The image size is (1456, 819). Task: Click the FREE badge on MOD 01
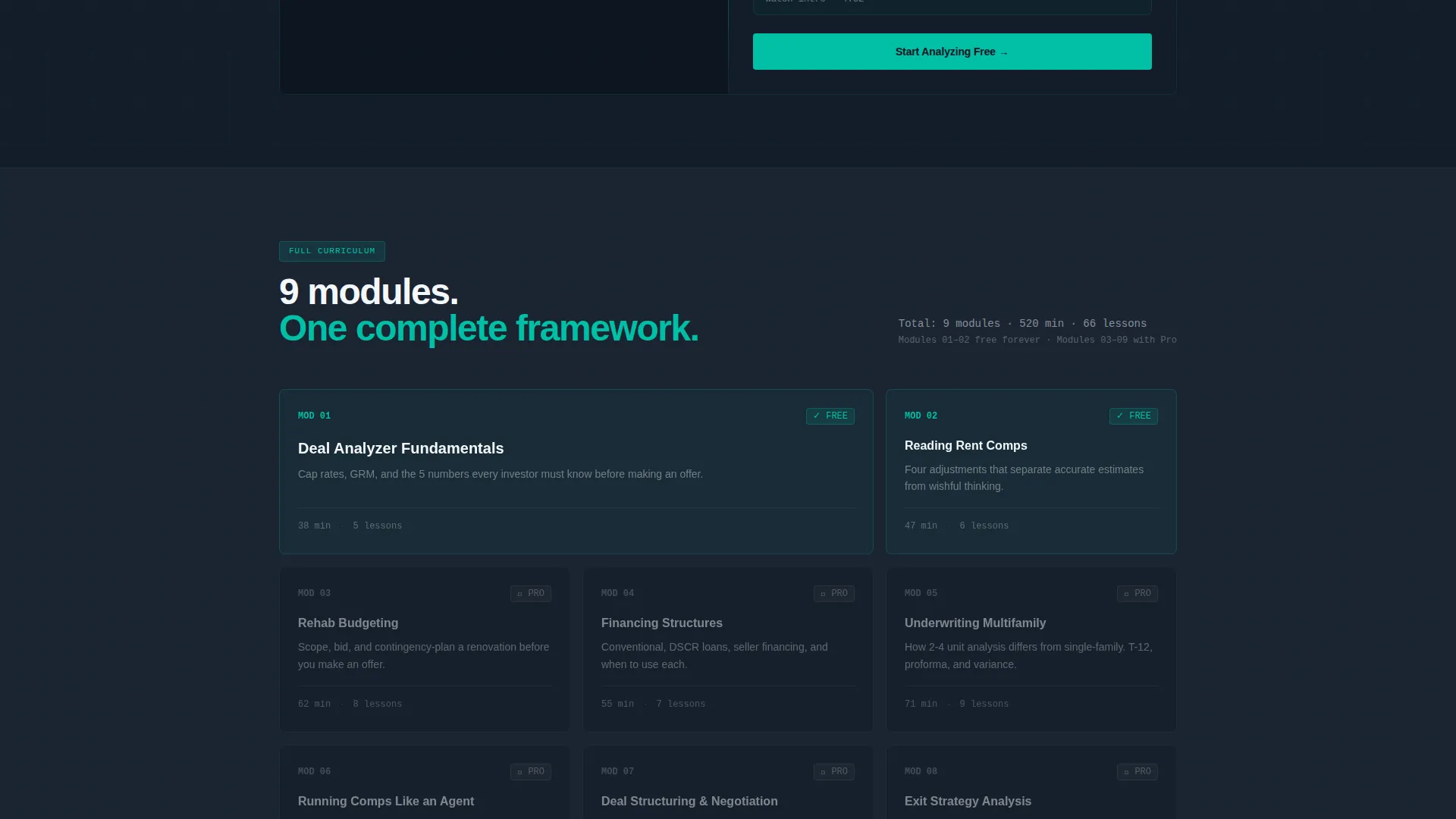tap(830, 416)
